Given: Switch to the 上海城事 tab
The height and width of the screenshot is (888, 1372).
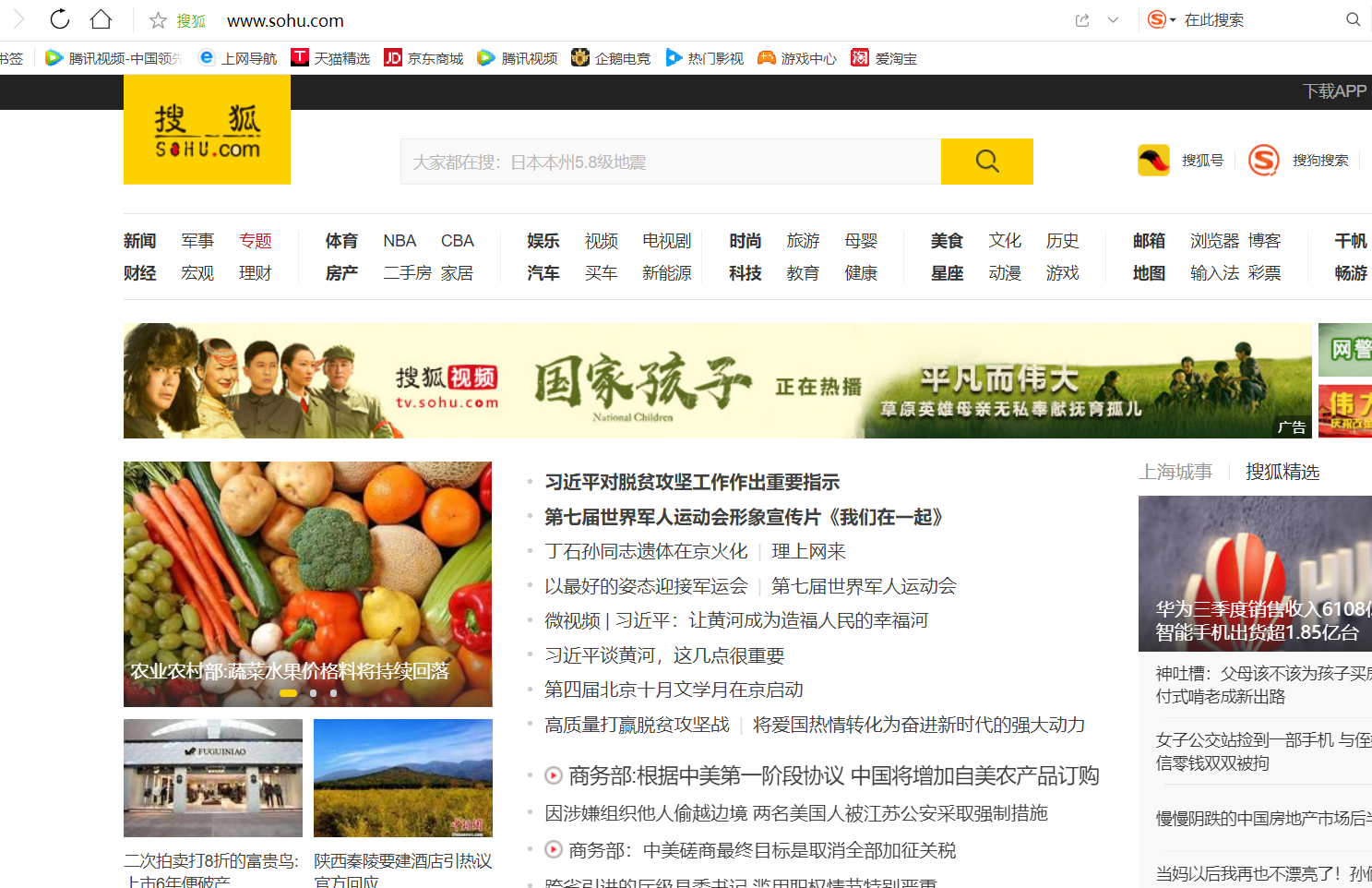Looking at the screenshot, I should click(1175, 472).
